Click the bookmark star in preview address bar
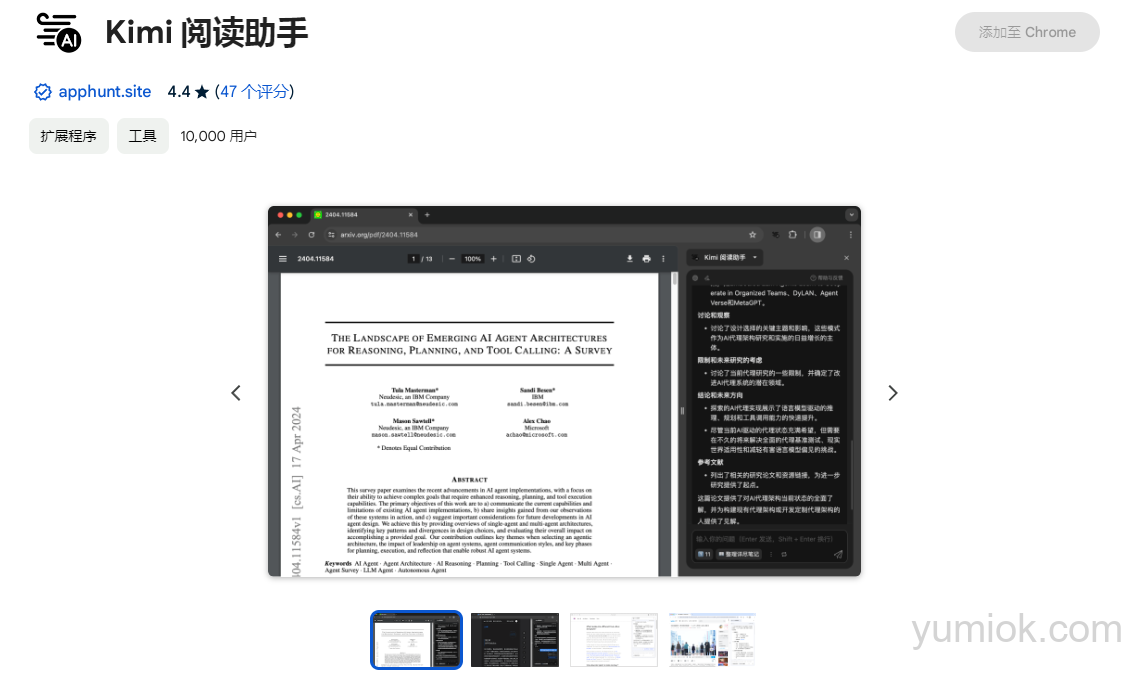Viewport: 1121px width, 700px height. click(x=752, y=235)
